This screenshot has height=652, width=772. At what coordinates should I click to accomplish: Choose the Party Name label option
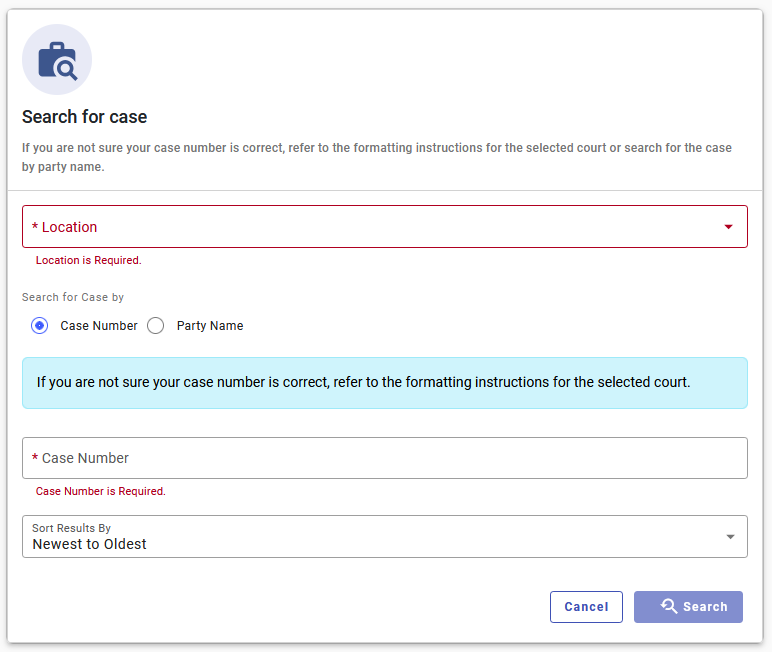coord(210,326)
